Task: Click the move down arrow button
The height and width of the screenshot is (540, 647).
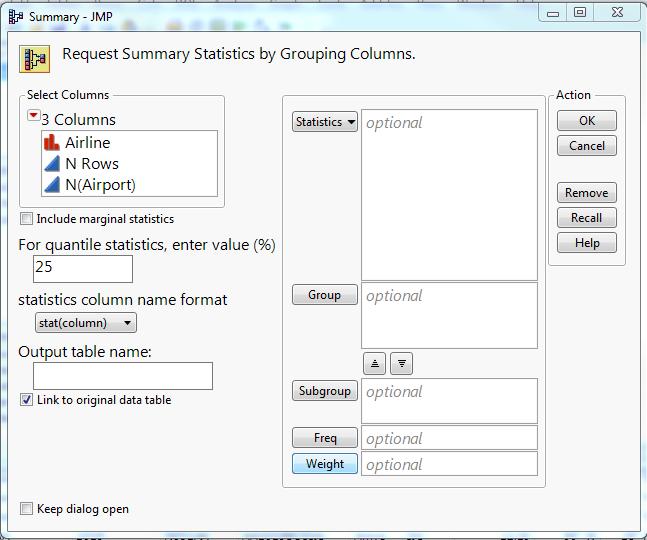Action: (401, 364)
